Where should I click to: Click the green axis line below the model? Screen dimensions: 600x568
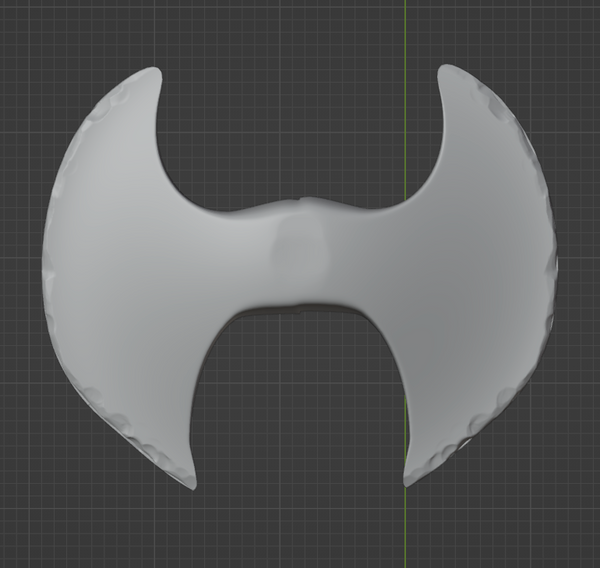tap(405, 530)
